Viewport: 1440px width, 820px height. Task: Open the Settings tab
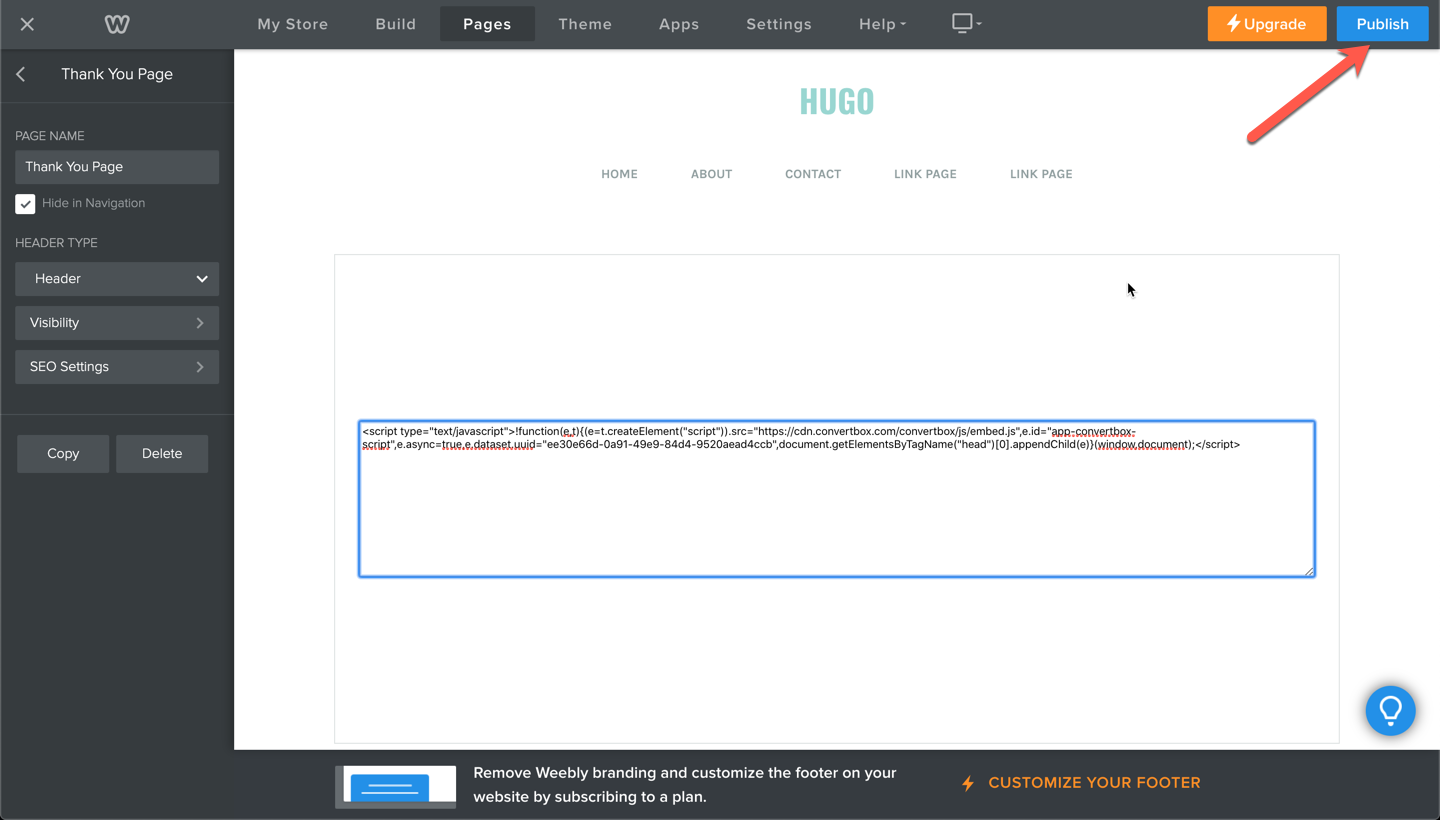click(x=779, y=24)
